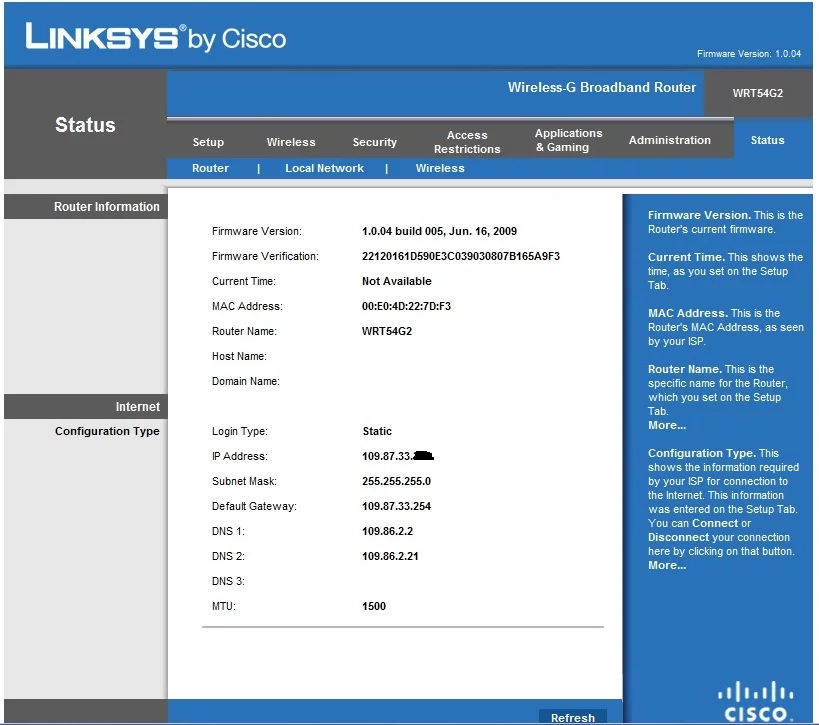Open the Administration tab
This screenshot has width=819, height=725.
670,140
